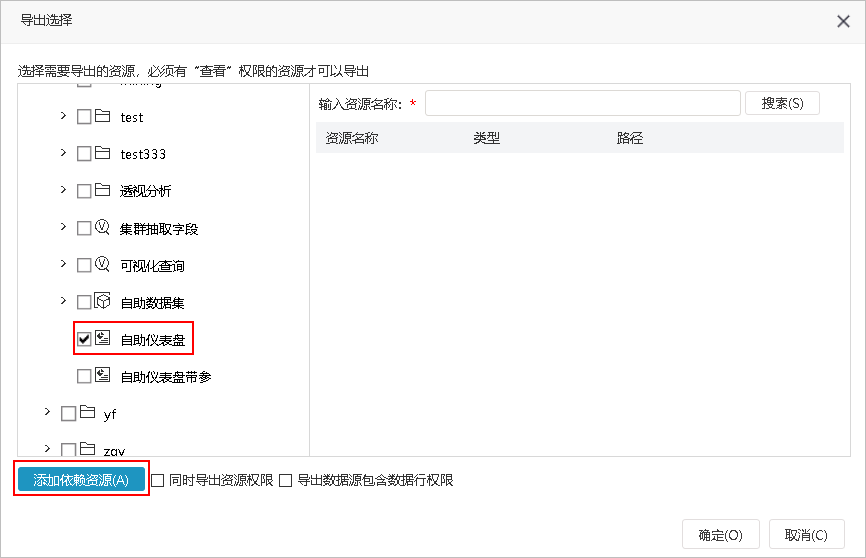Click the folder icon beside 透视分析

tap(102, 190)
